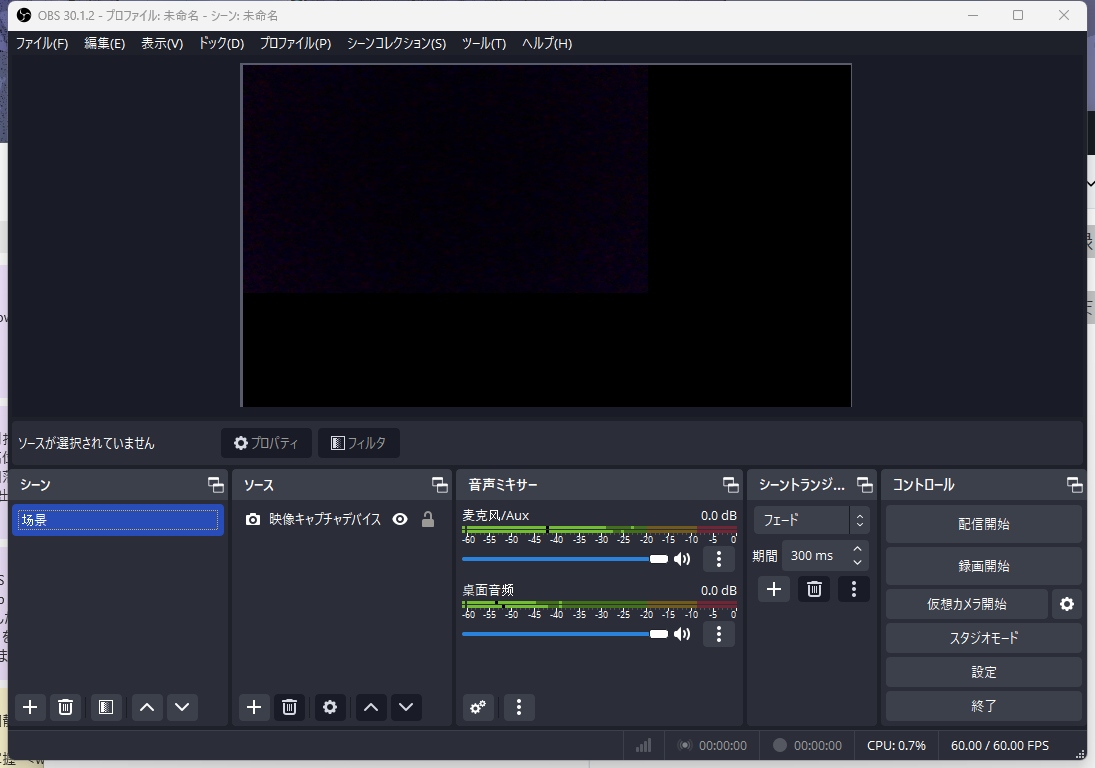Mute the 麦克风/Aux audio channel
The width and height of the screenshot is (1095, 768).
click(682, 559)
